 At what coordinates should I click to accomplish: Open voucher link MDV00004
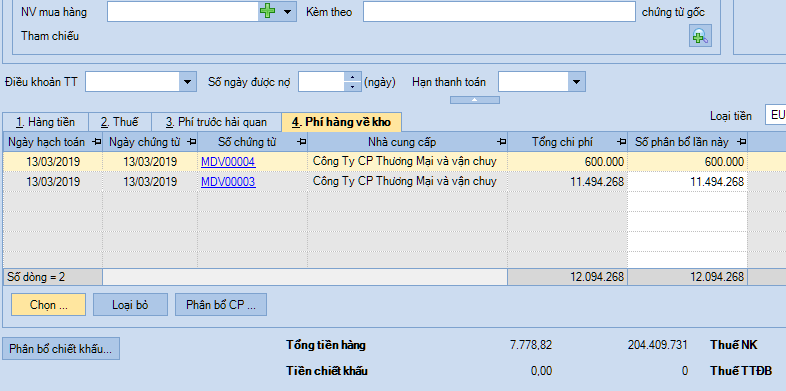click(228, 161)
